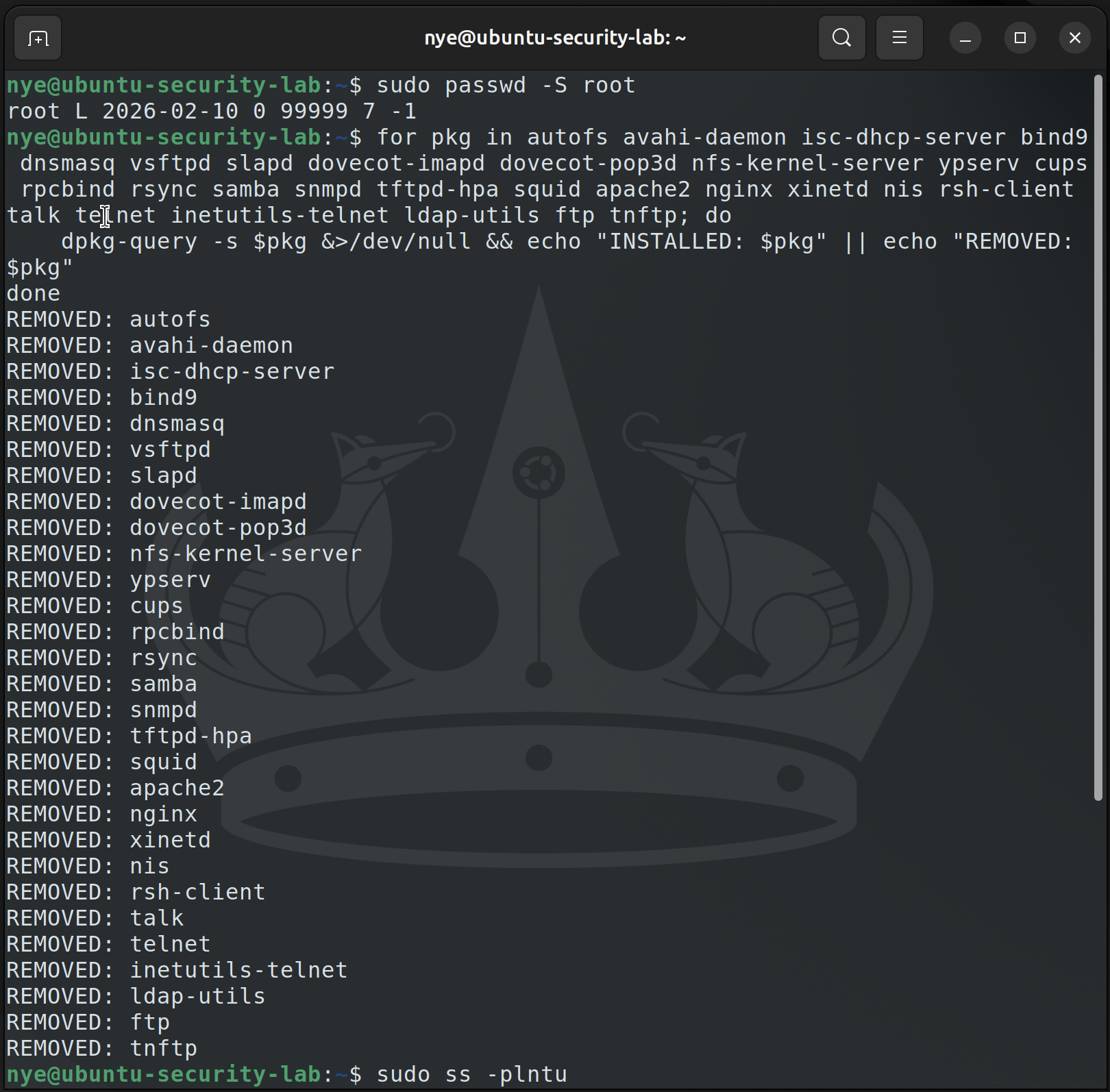Click the 'REMOVED: nfs-kernel-server' line
1110x1092 pixels.
click(x=184, y=554)
